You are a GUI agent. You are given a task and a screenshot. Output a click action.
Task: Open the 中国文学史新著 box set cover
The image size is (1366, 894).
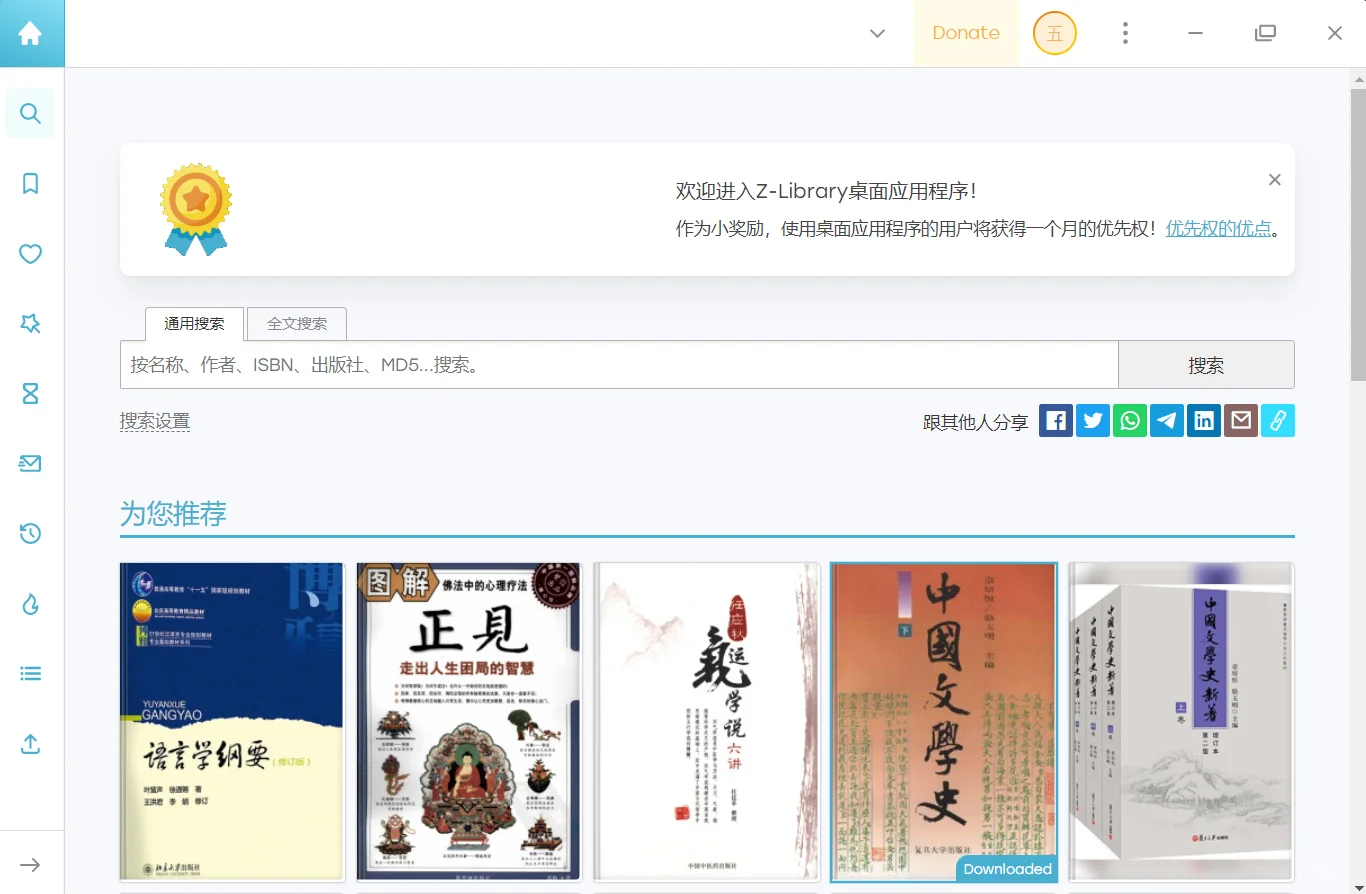1181,722
